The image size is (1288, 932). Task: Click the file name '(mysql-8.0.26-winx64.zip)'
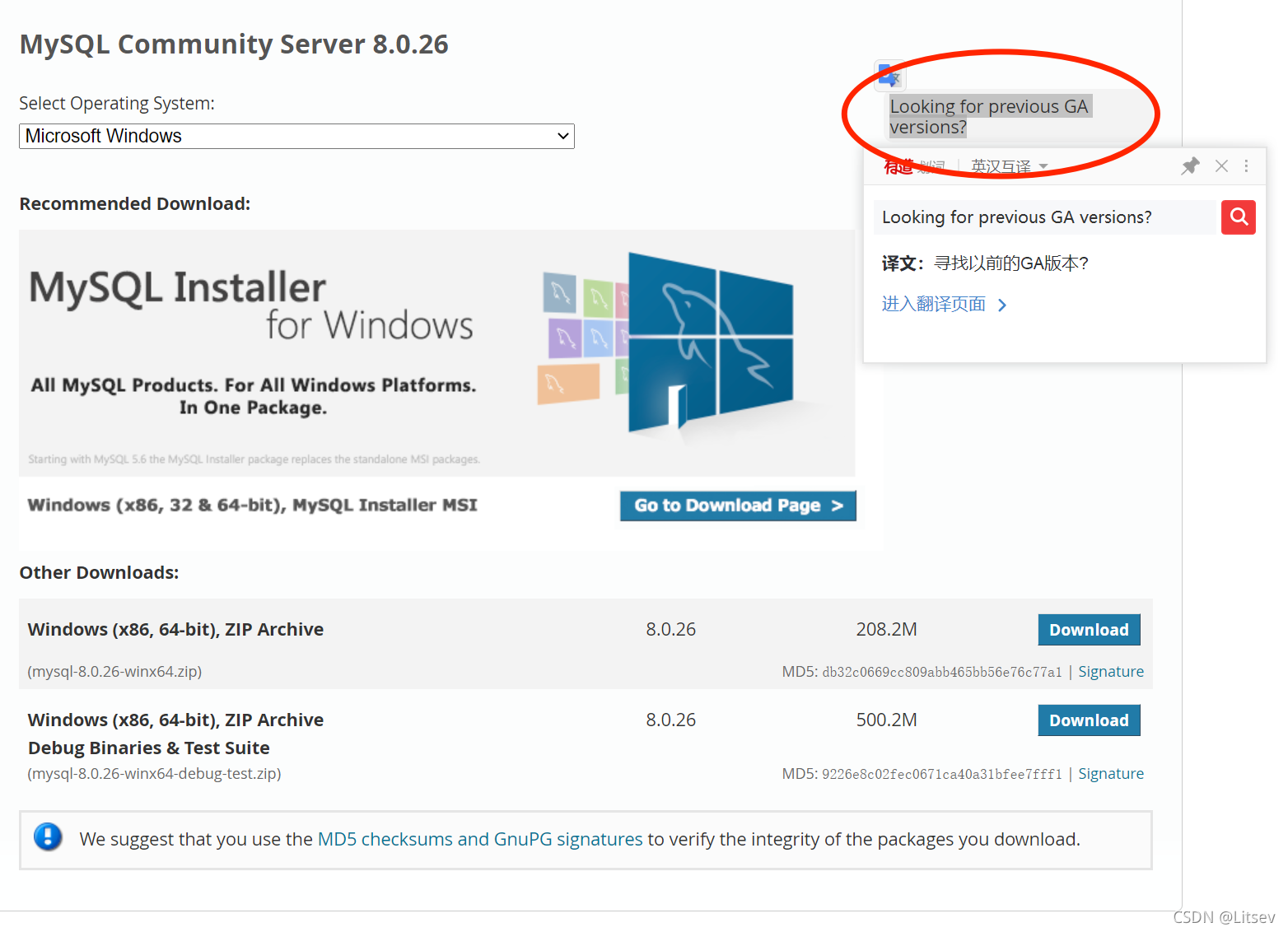click(x=114, y=672)
